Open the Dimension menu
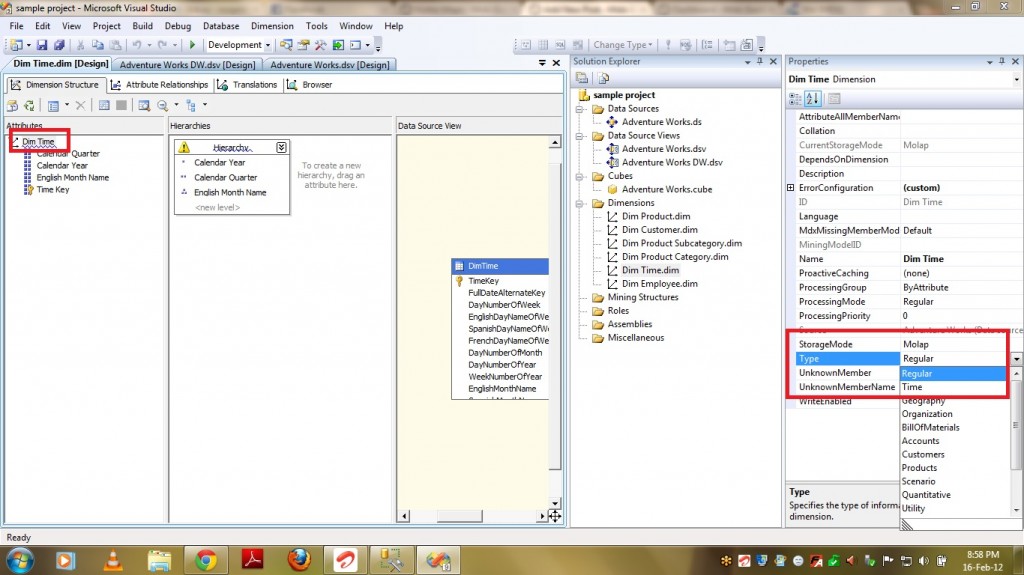The height and width of the screenshot is (575, 1024). 272,26
